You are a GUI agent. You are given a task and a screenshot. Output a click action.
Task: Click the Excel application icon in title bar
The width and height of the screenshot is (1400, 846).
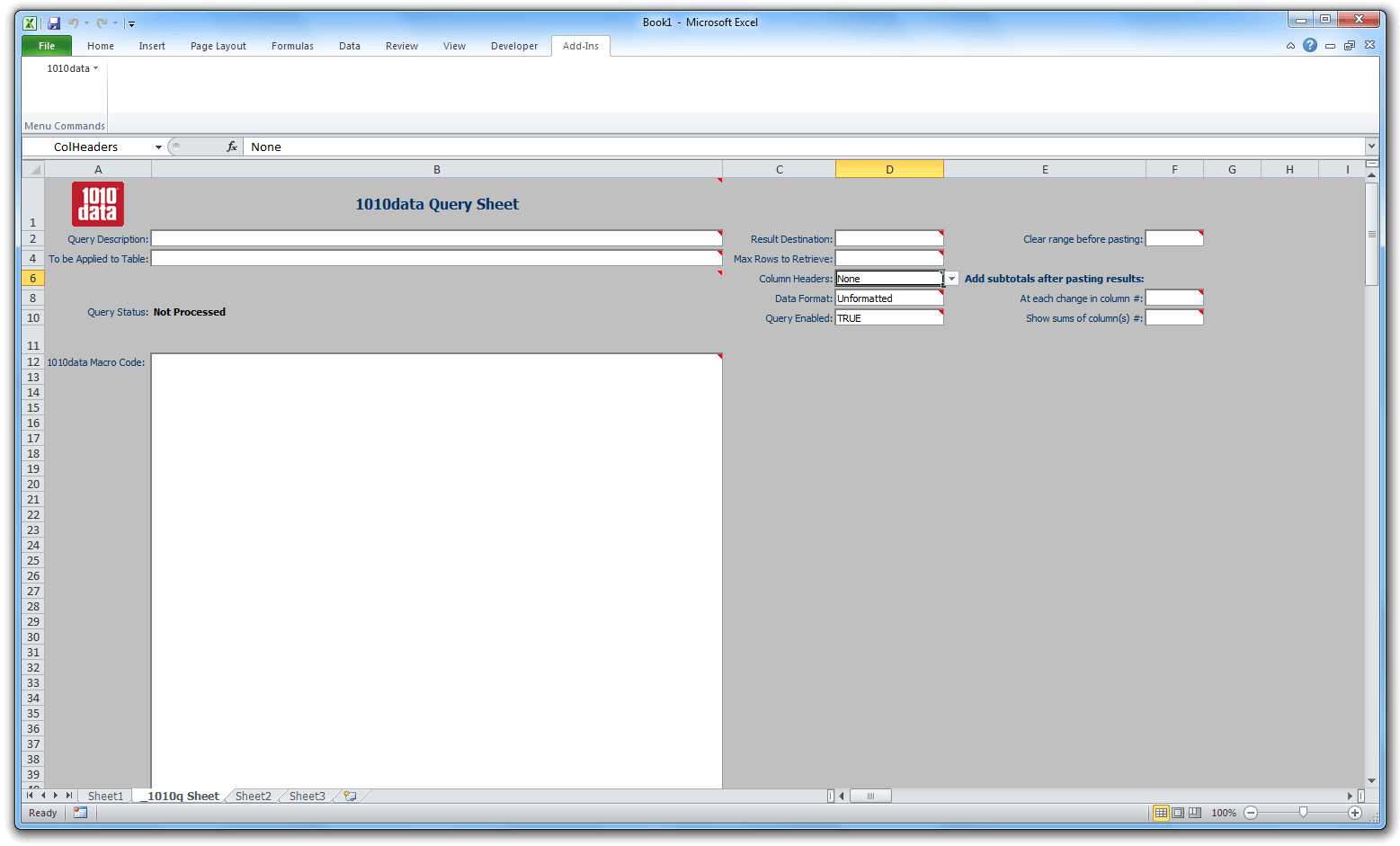[31, 23]
